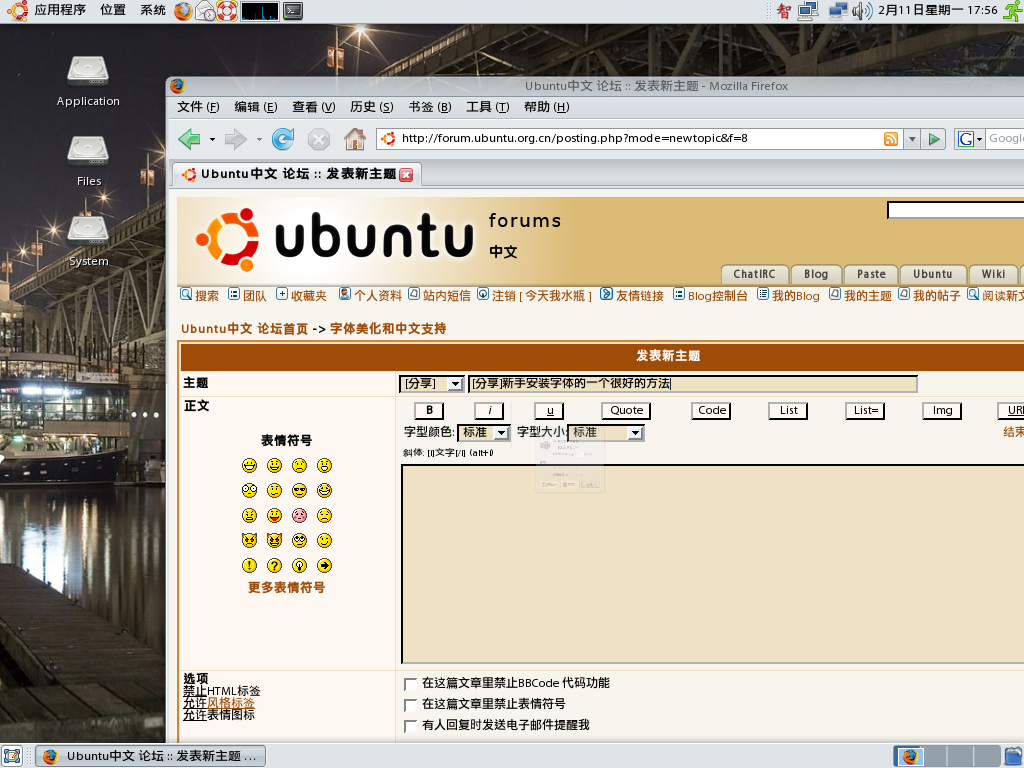The height and width of the screenshot is (768, 1024).
Task: Click the show desktop button
Action: coord(12,756)
